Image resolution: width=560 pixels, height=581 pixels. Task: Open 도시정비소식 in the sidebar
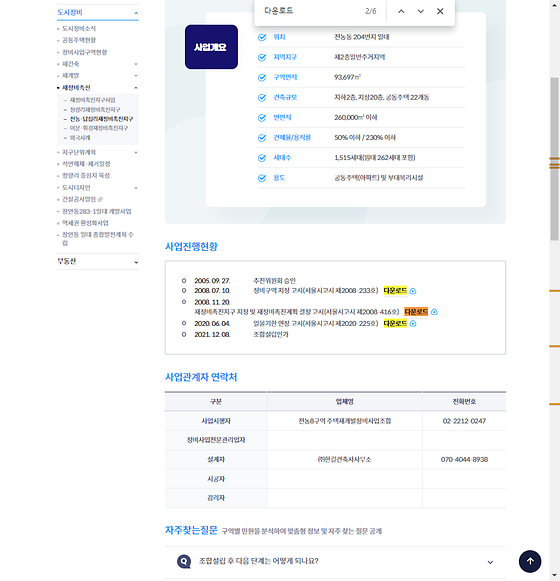pyautogui.click(x=79, y=29)
